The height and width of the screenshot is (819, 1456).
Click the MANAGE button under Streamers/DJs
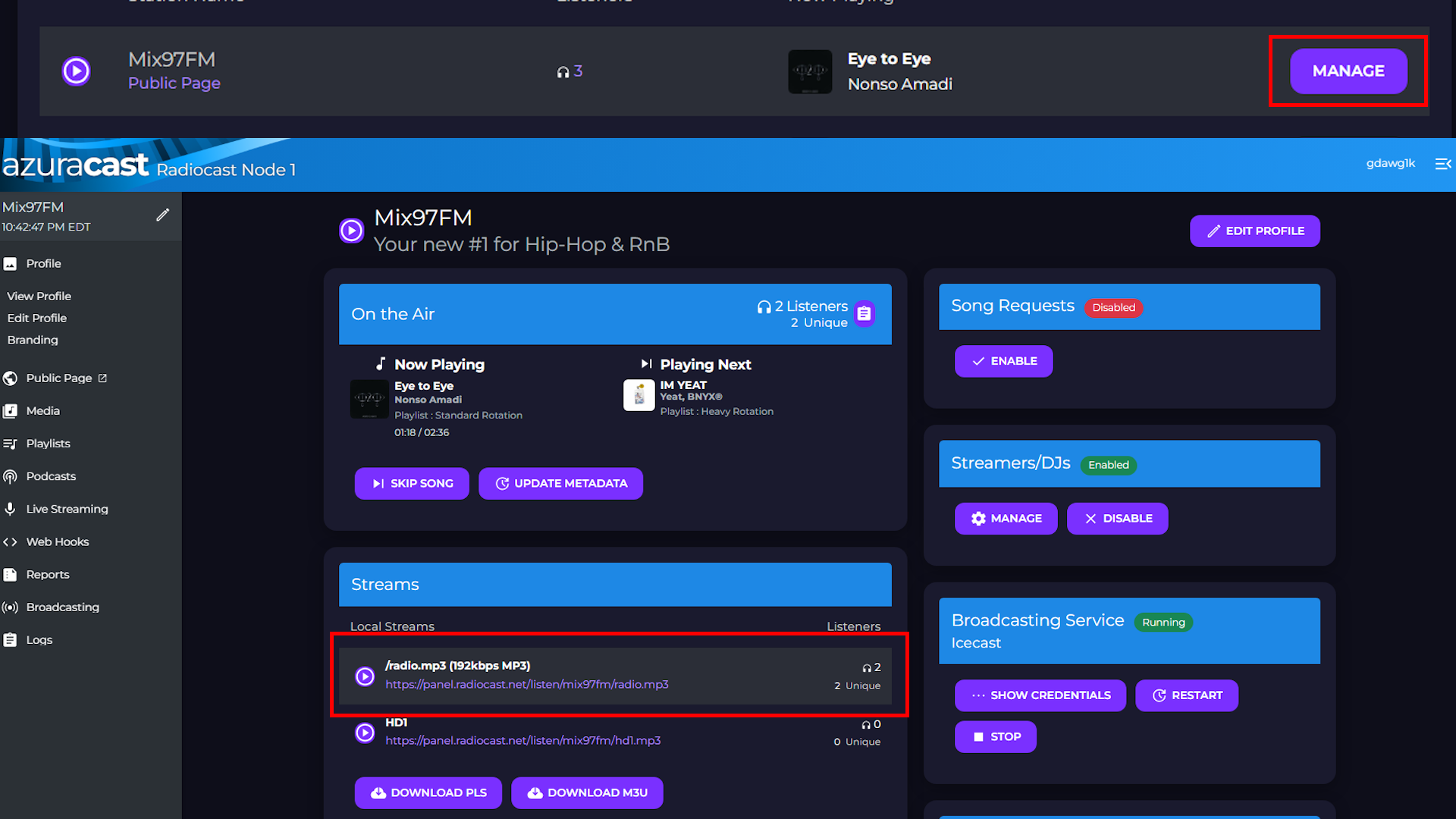[x=1006, y=519]
